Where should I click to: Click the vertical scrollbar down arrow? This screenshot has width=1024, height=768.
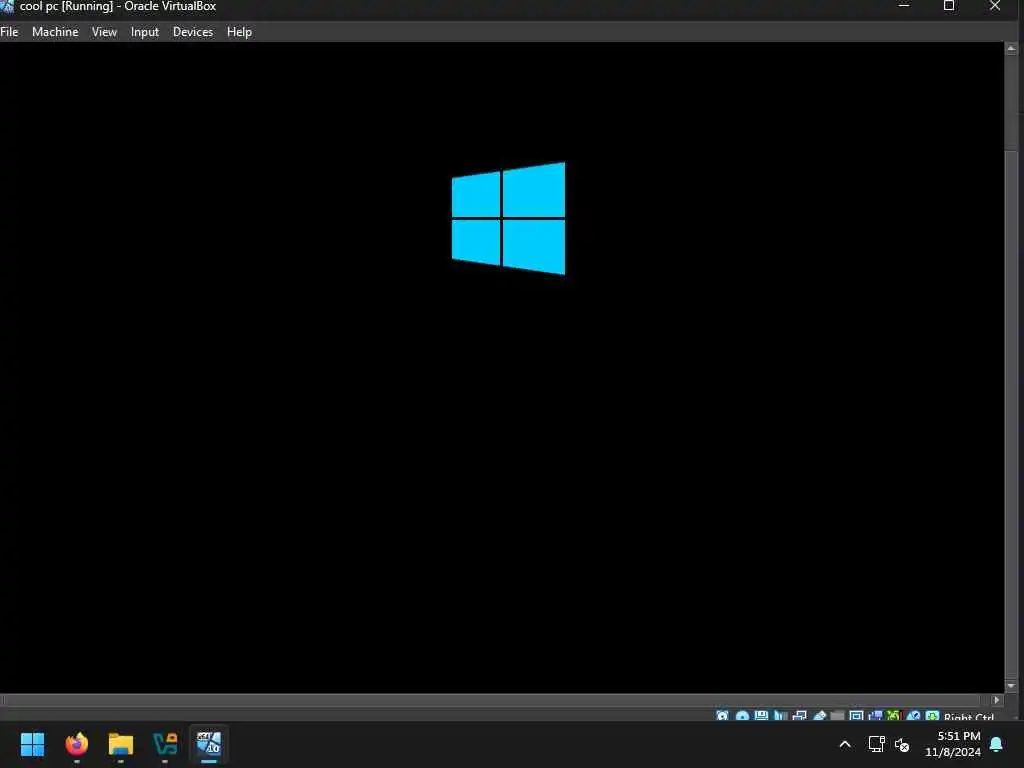coord(1011,686)
